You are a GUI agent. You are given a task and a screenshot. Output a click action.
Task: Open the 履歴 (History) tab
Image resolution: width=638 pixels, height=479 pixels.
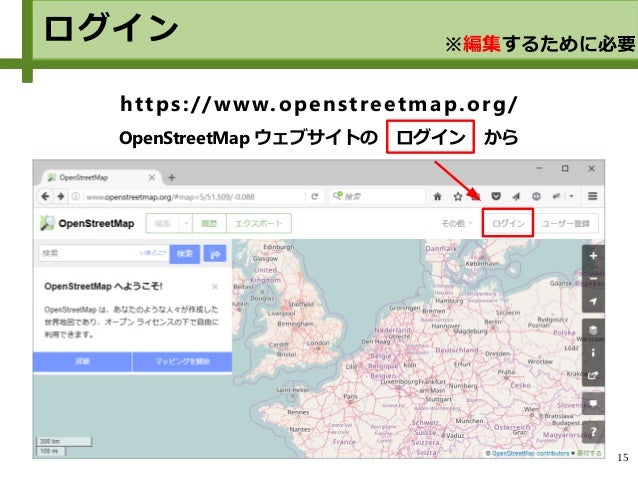coord(209,223)
